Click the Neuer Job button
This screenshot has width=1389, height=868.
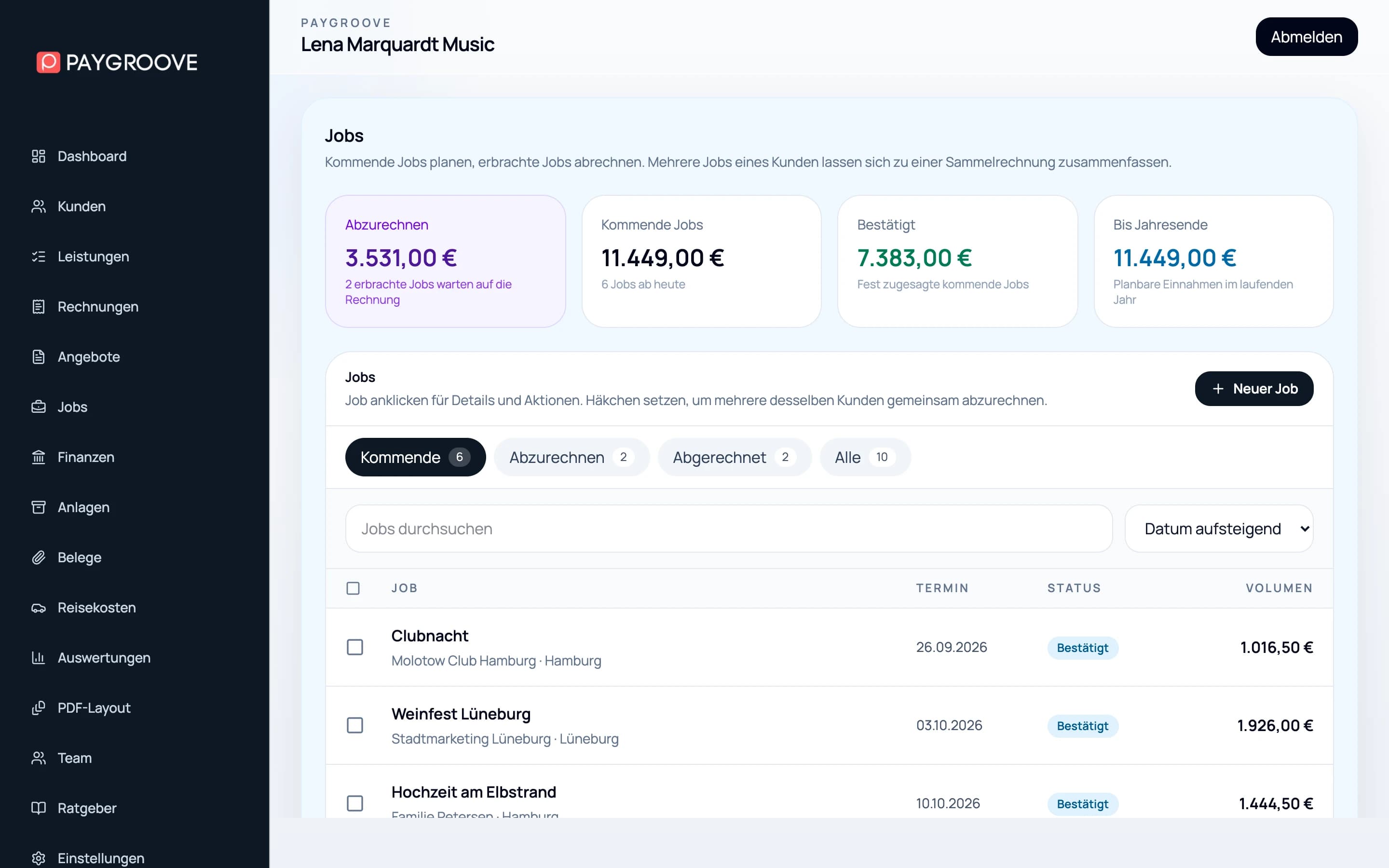point(1254,389)
